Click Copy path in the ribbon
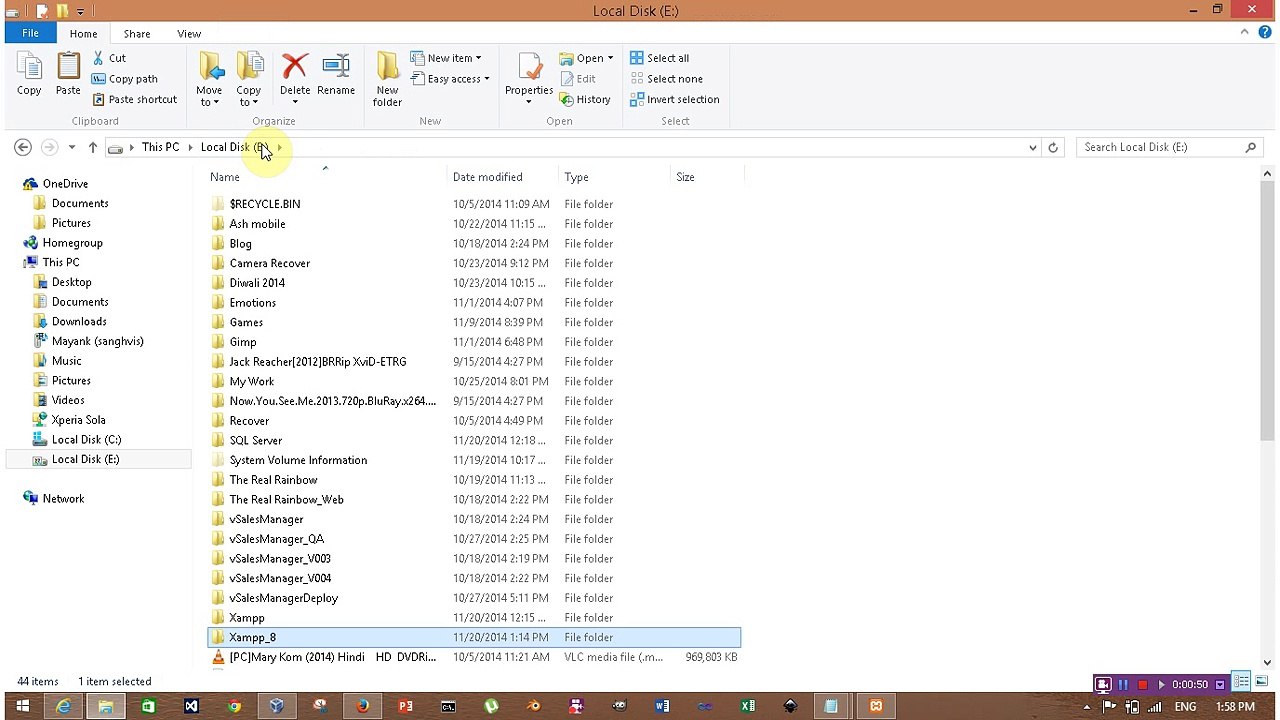This screenshot has width=1280, height=720. pos(125,79)
